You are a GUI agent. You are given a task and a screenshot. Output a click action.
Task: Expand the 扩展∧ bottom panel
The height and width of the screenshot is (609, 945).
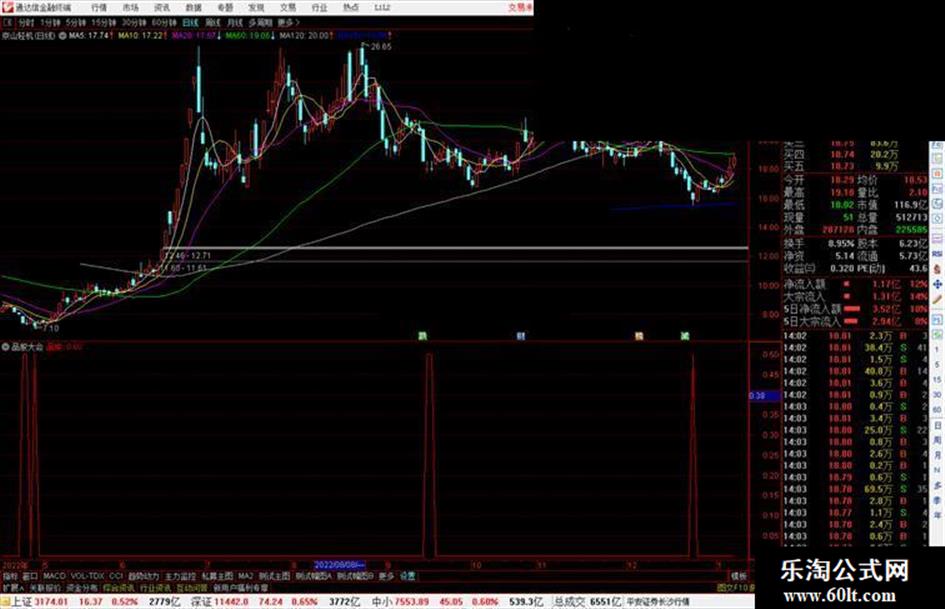13,587
